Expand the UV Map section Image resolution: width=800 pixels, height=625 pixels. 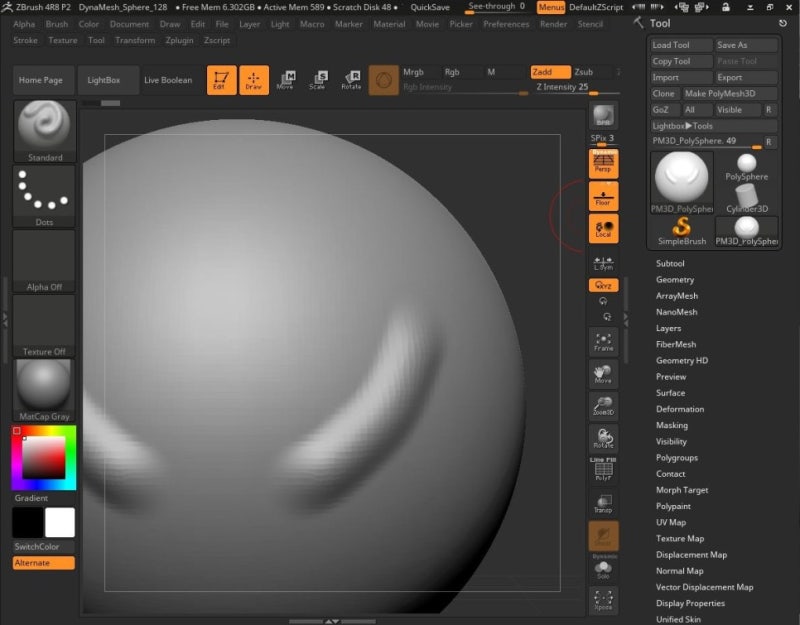671,522
